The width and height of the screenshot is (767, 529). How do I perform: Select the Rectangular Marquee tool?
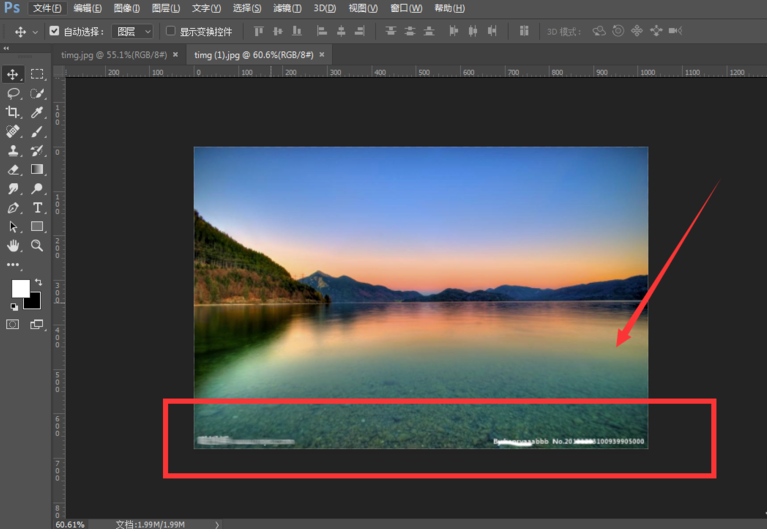click(37, 74)
